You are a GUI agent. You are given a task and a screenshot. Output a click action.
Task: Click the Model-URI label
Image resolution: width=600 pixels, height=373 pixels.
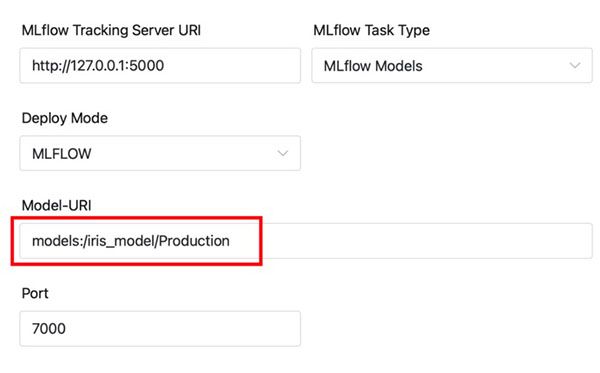pos(57,205)
